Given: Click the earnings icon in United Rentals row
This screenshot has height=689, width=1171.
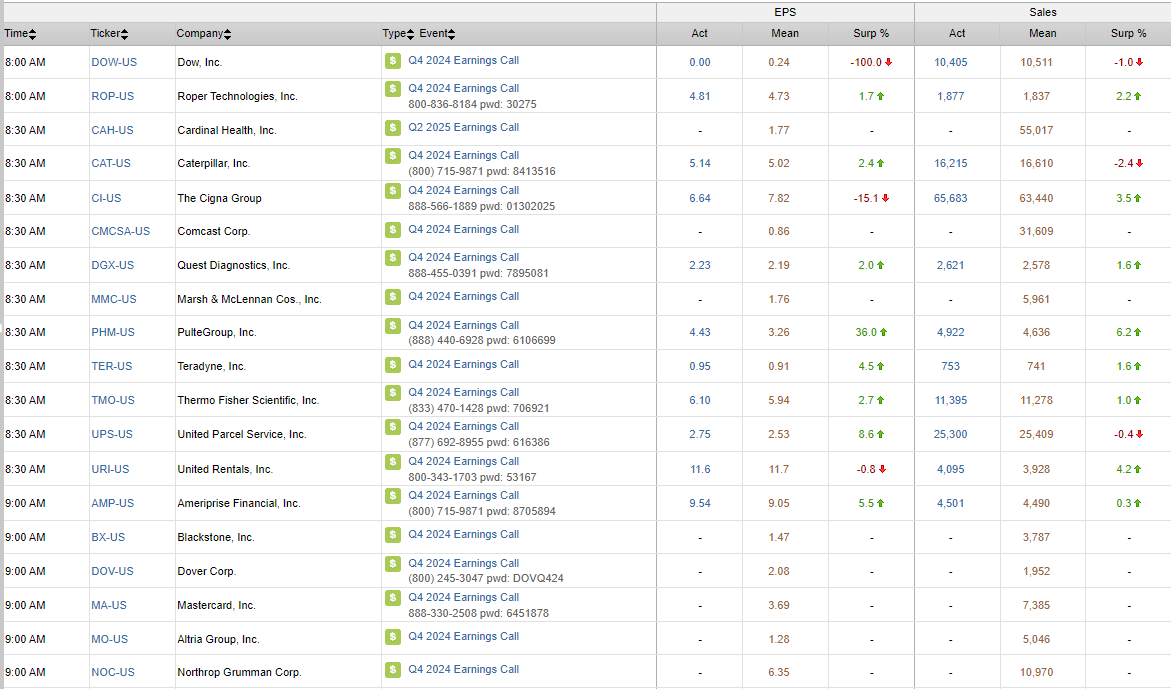Looking at the screenshot, I should coord(393,462).
